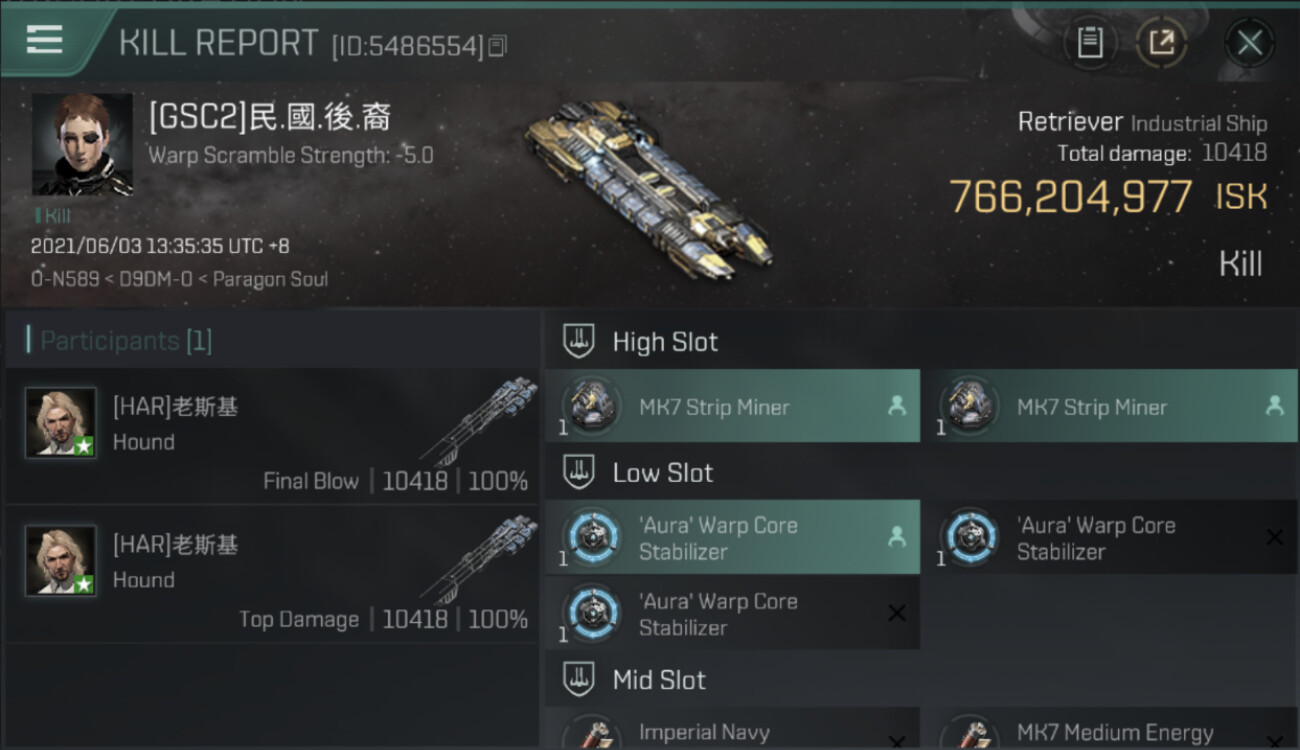Screen dimensions: 1300x750
Task: Copy the kill report ID
Action: [x=498, y=45]
